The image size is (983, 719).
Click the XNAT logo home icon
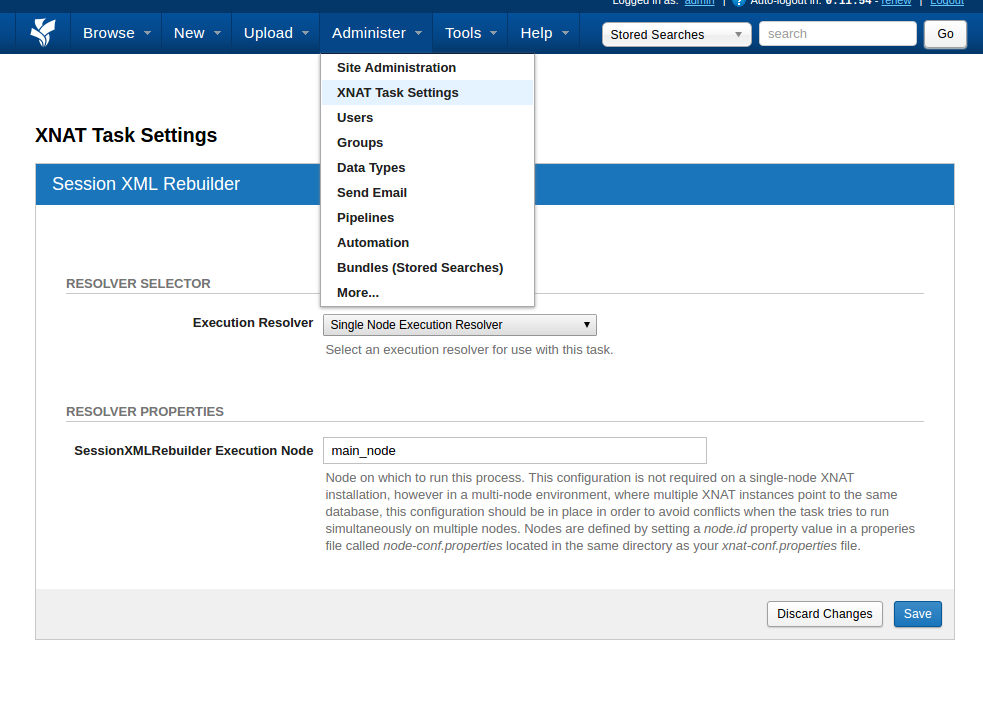point(43,33)
